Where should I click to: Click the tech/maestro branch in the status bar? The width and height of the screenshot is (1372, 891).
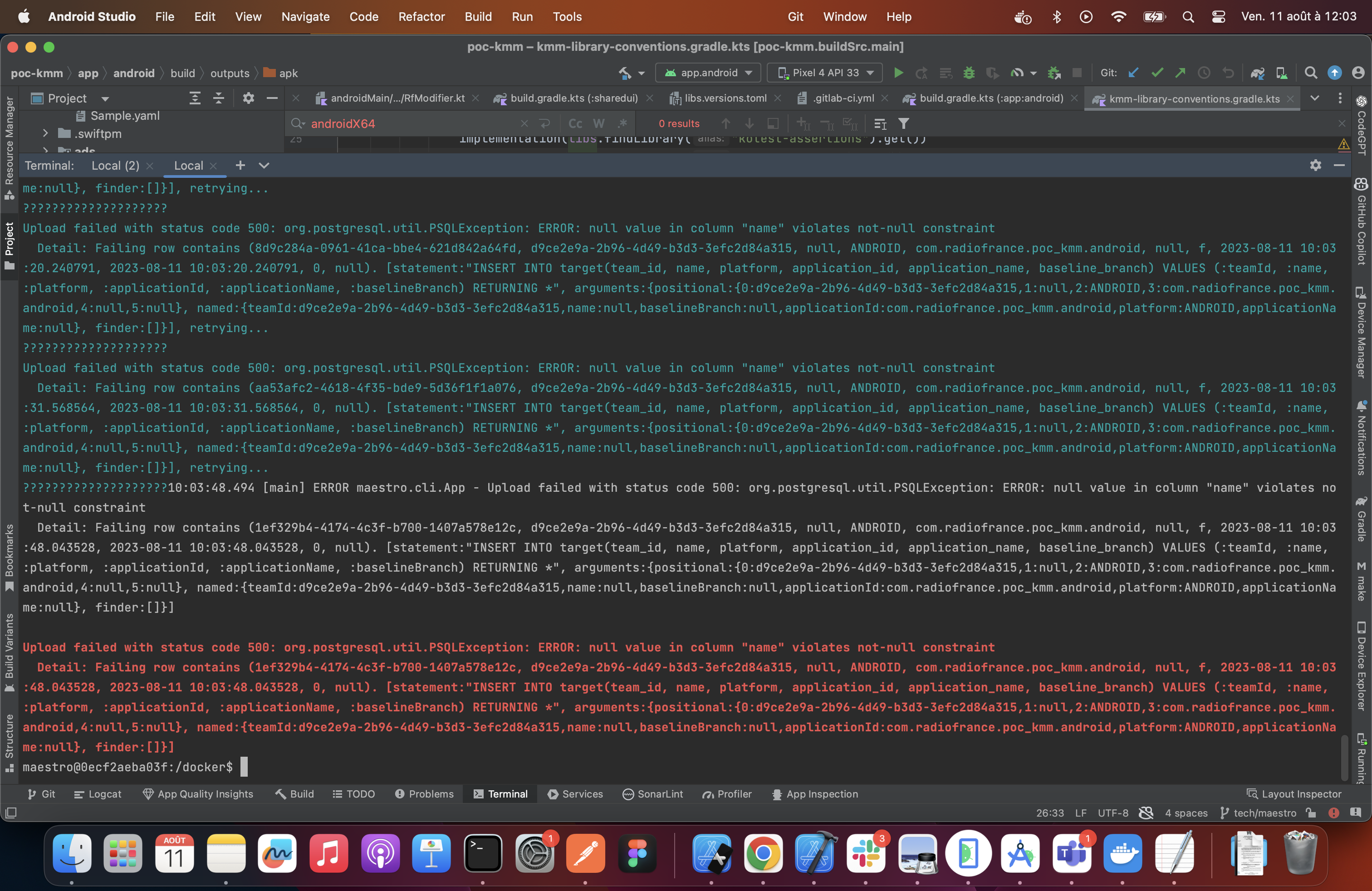1264,813
